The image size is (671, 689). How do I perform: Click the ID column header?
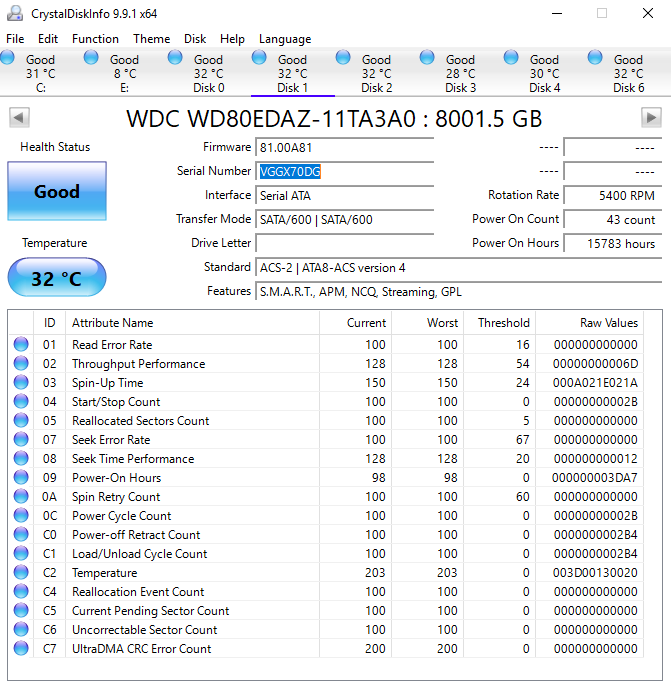click(x=50, y=323)
